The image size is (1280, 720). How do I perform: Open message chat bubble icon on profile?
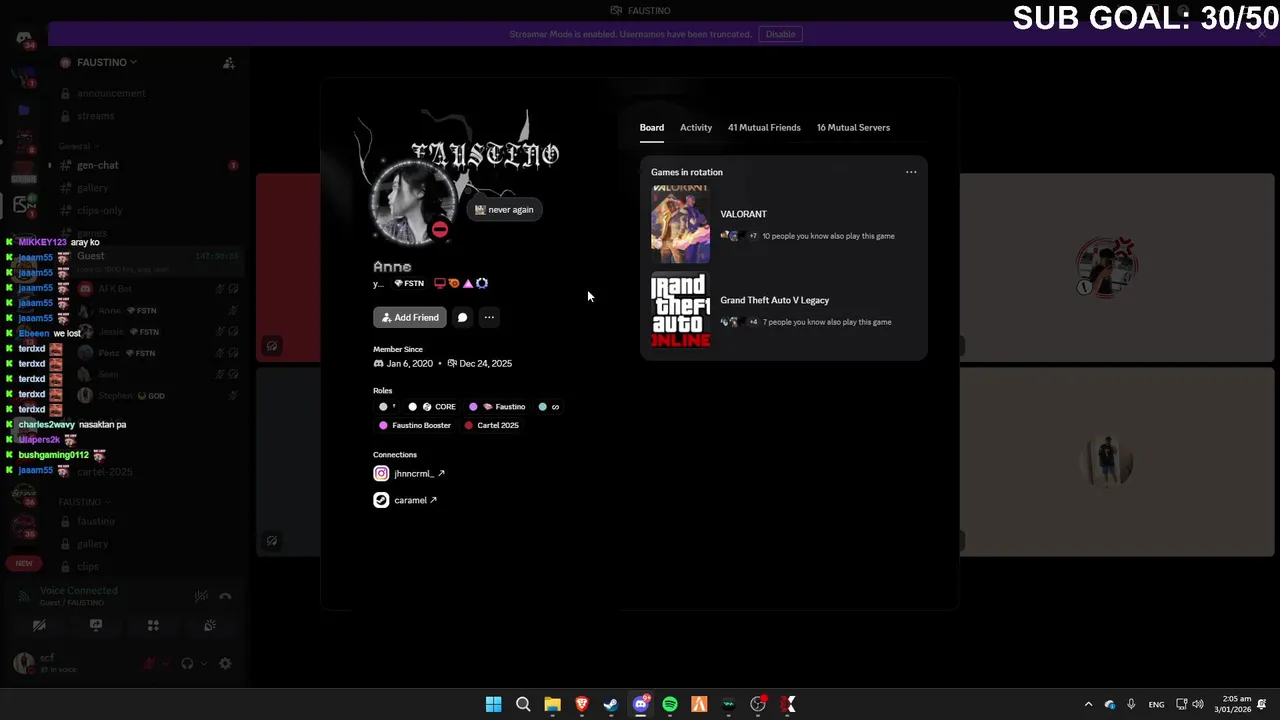point(462,317)
